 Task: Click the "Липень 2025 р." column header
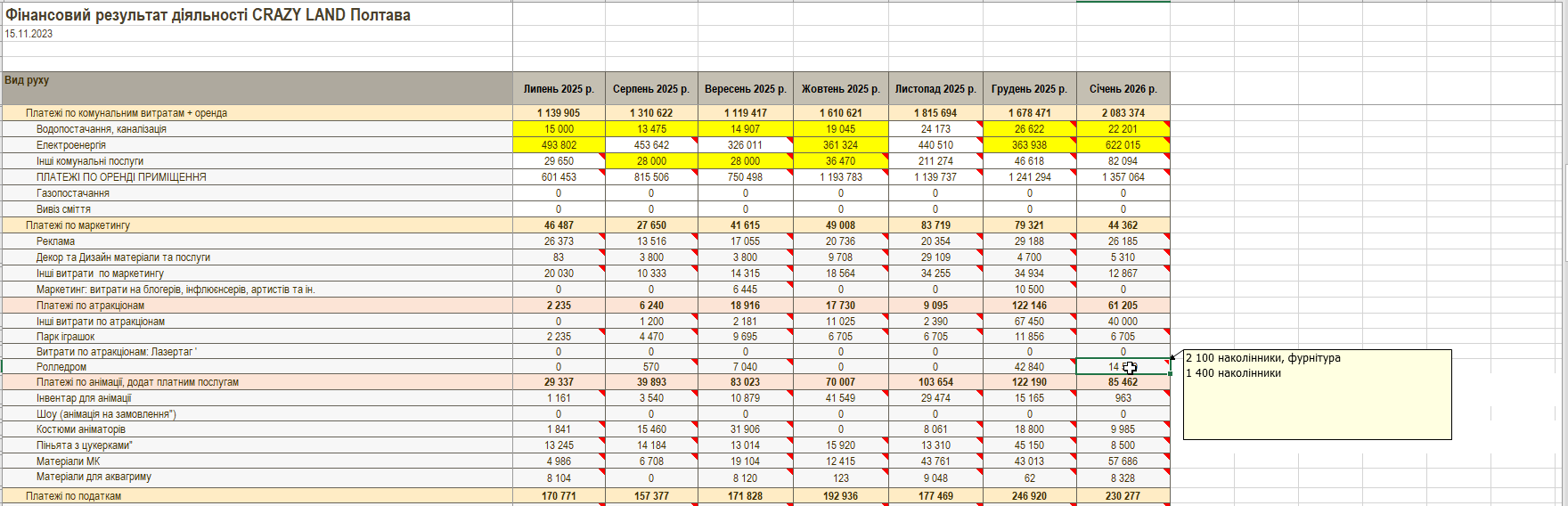tap(559, 88)
